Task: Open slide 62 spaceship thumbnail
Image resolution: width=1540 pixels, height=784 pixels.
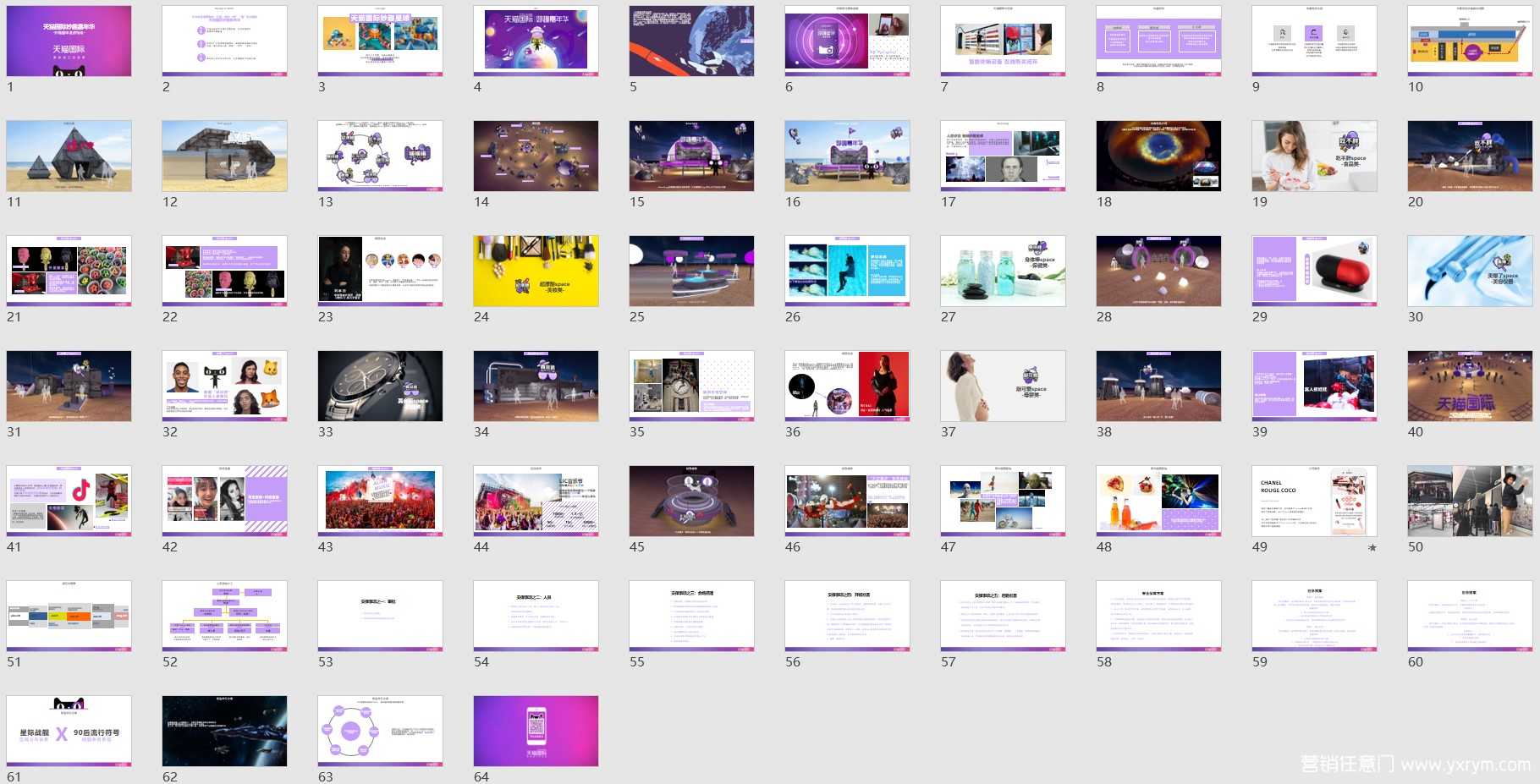Action: (224, 731)
